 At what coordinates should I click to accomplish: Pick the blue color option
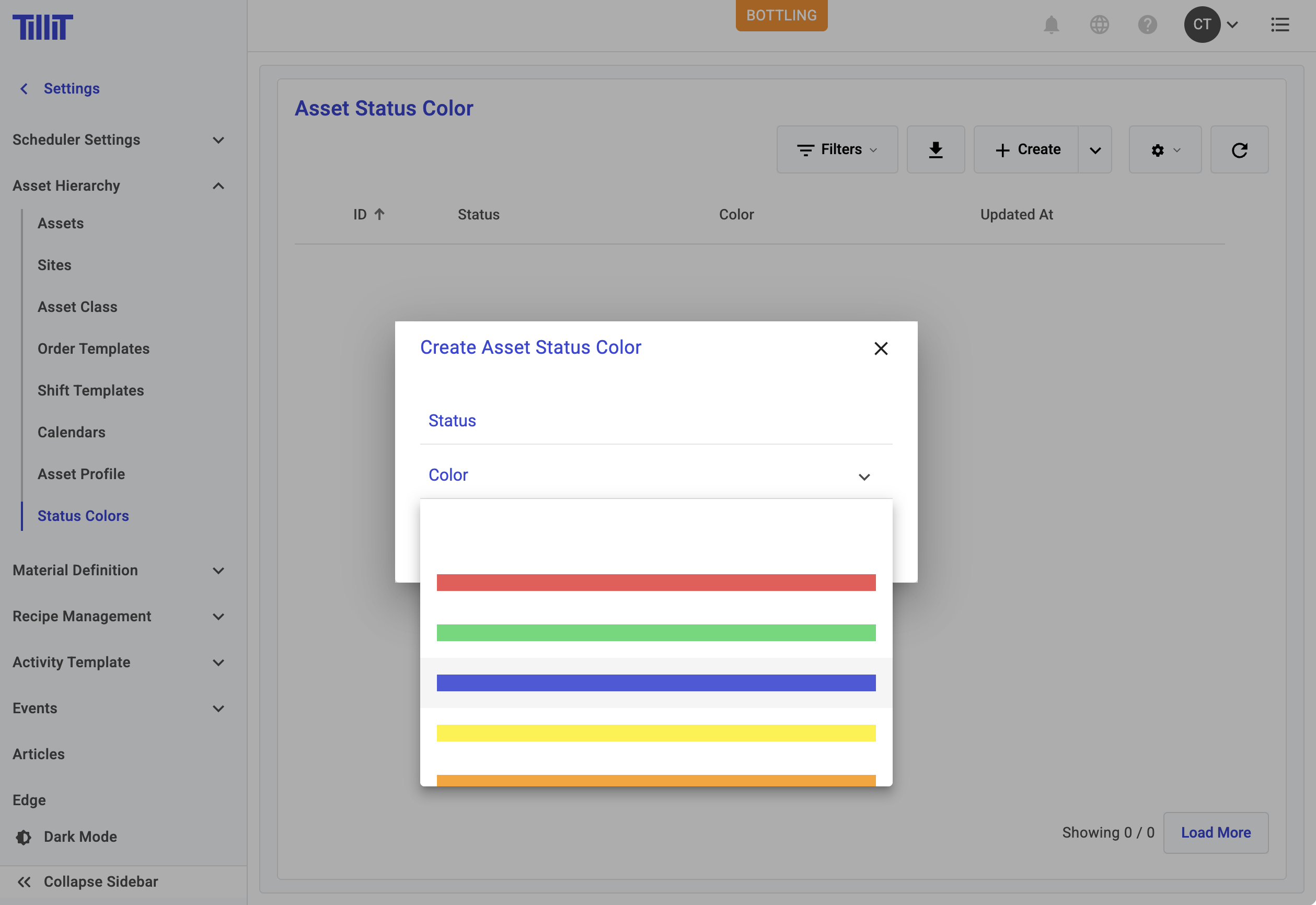(656, 683)
